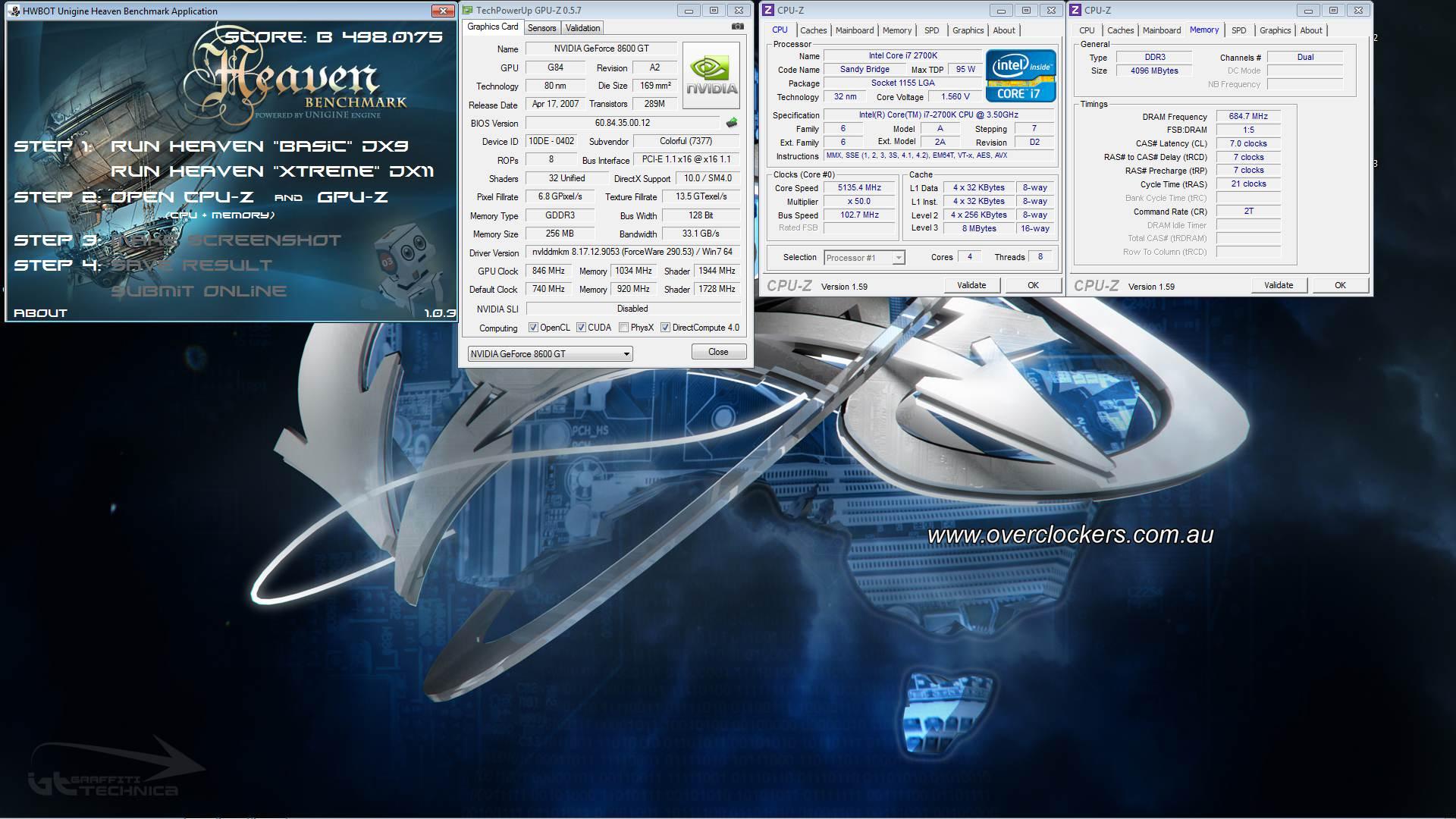Screen dimensions: 1456x819
Task: Click the CPU Name field Intel Core i7 2700K
Action: [x=902, y=56]
